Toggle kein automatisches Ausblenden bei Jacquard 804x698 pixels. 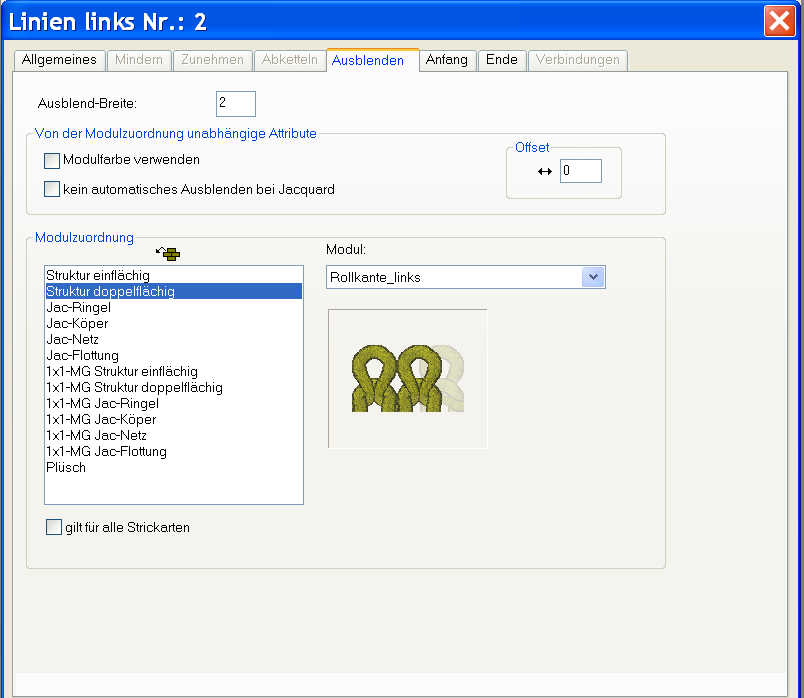pyautogui.click(x=52, y=189)
